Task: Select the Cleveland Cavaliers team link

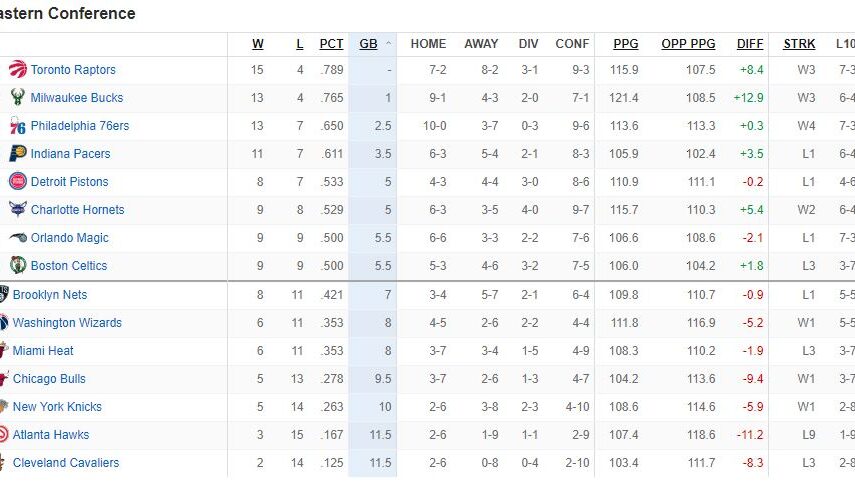Action: click(66, 463)
